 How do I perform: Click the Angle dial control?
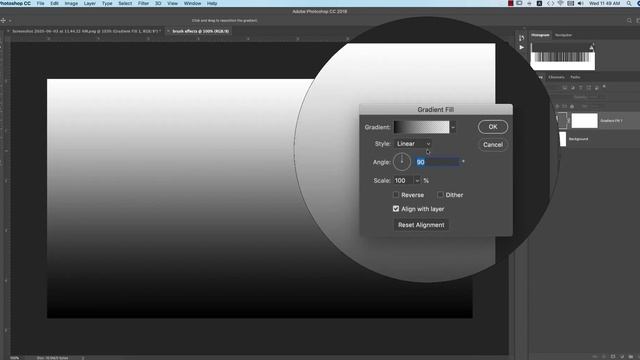pos(402,162)
